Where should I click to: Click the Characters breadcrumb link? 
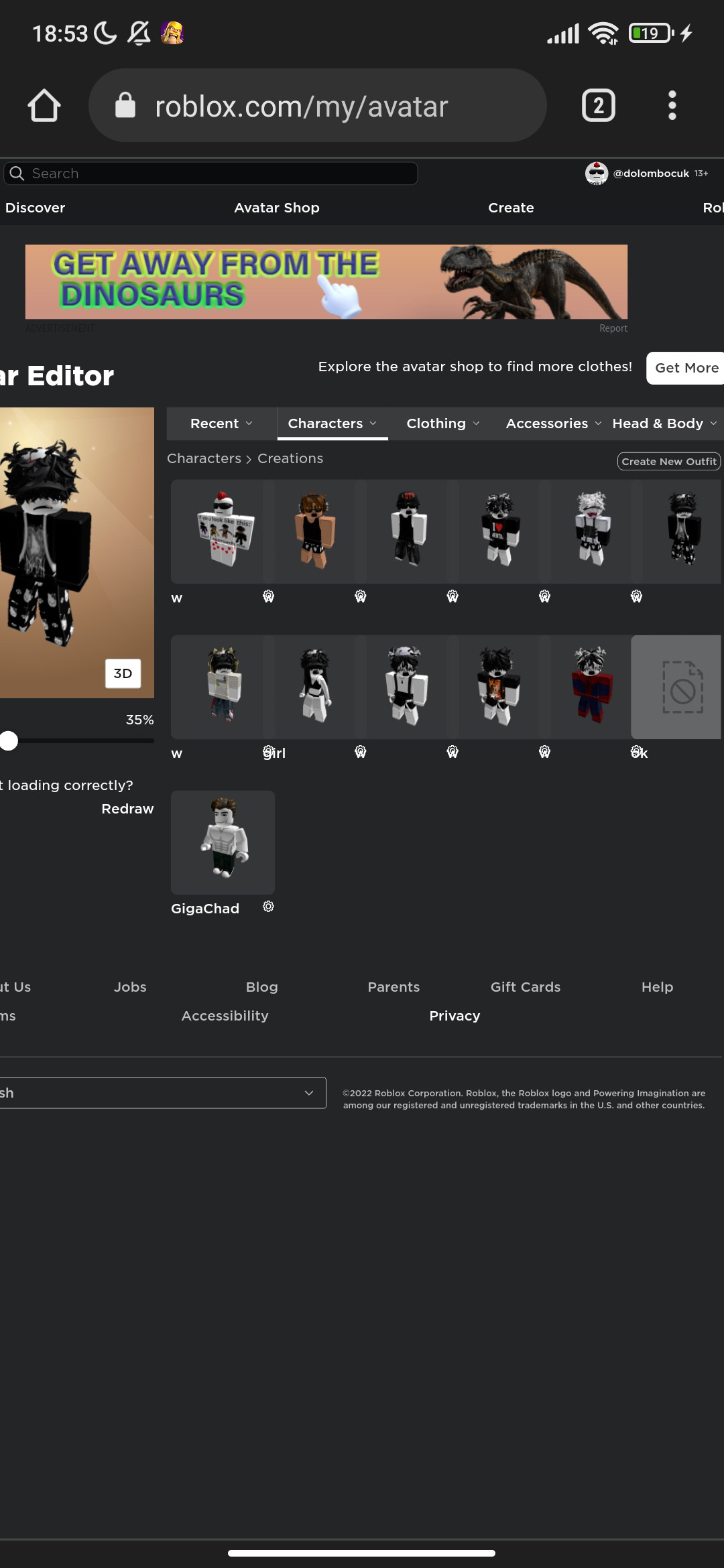pyautogui.click(x=204, y=458)
